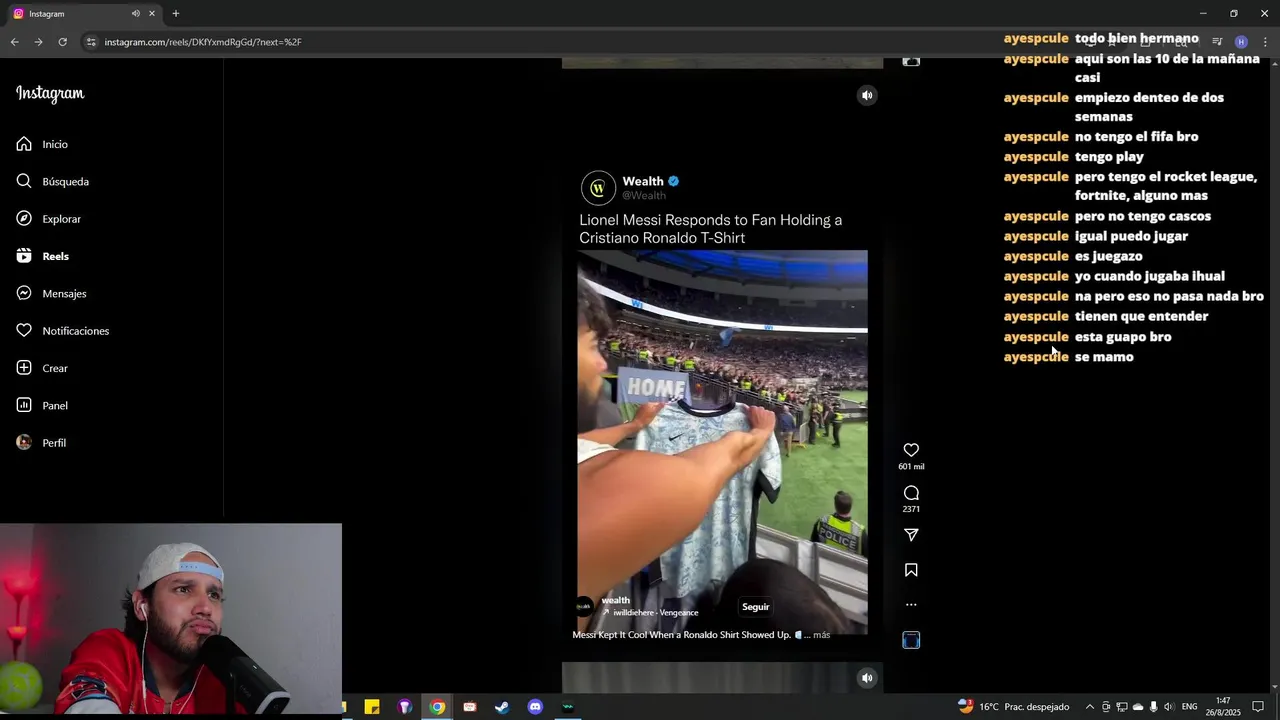Open the purple taskbar app icon
Viewport: 1280px width, 720px height.
pos(405,707)
